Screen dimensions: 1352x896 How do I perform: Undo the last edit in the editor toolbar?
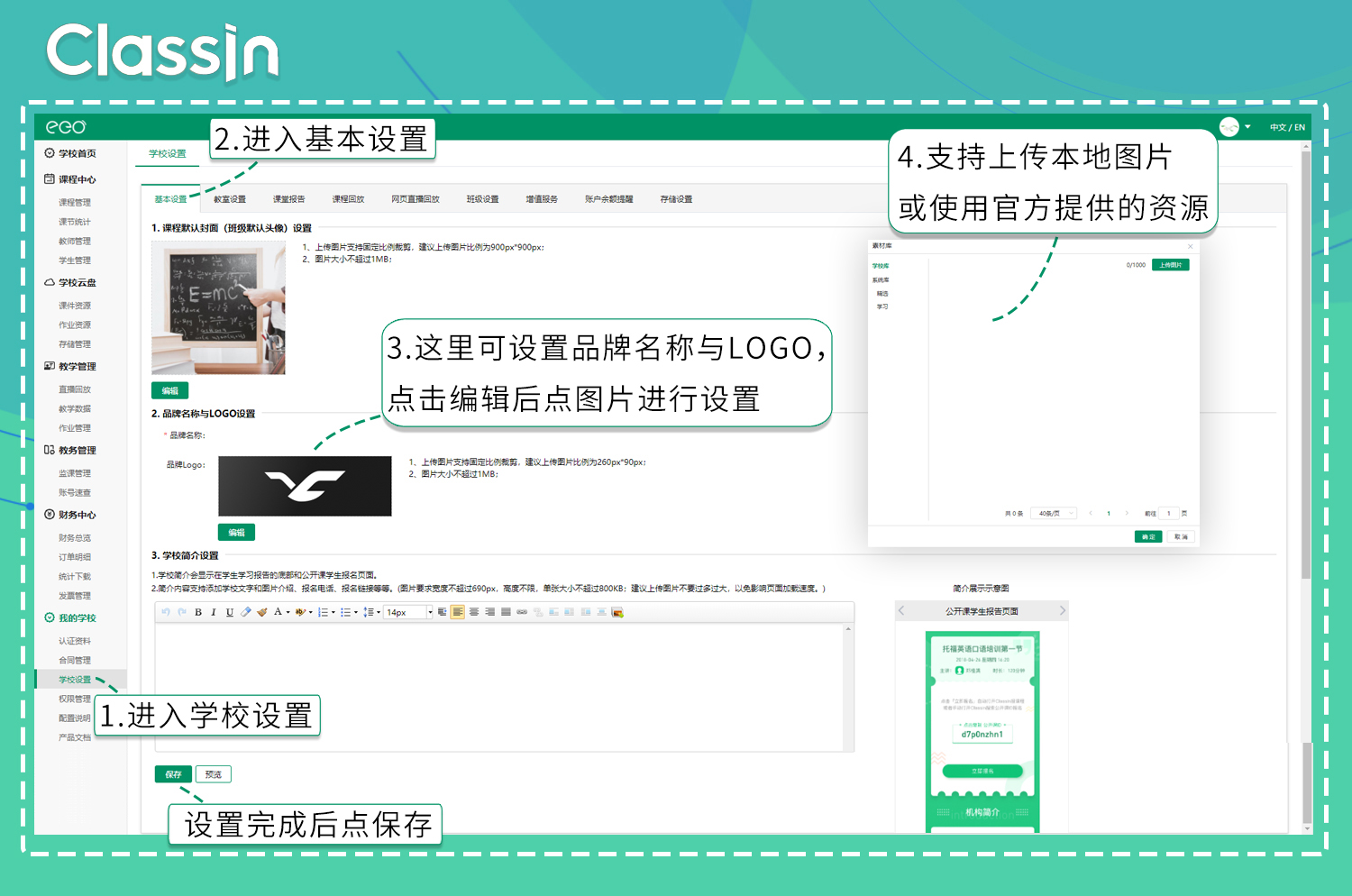click(166, 612)
